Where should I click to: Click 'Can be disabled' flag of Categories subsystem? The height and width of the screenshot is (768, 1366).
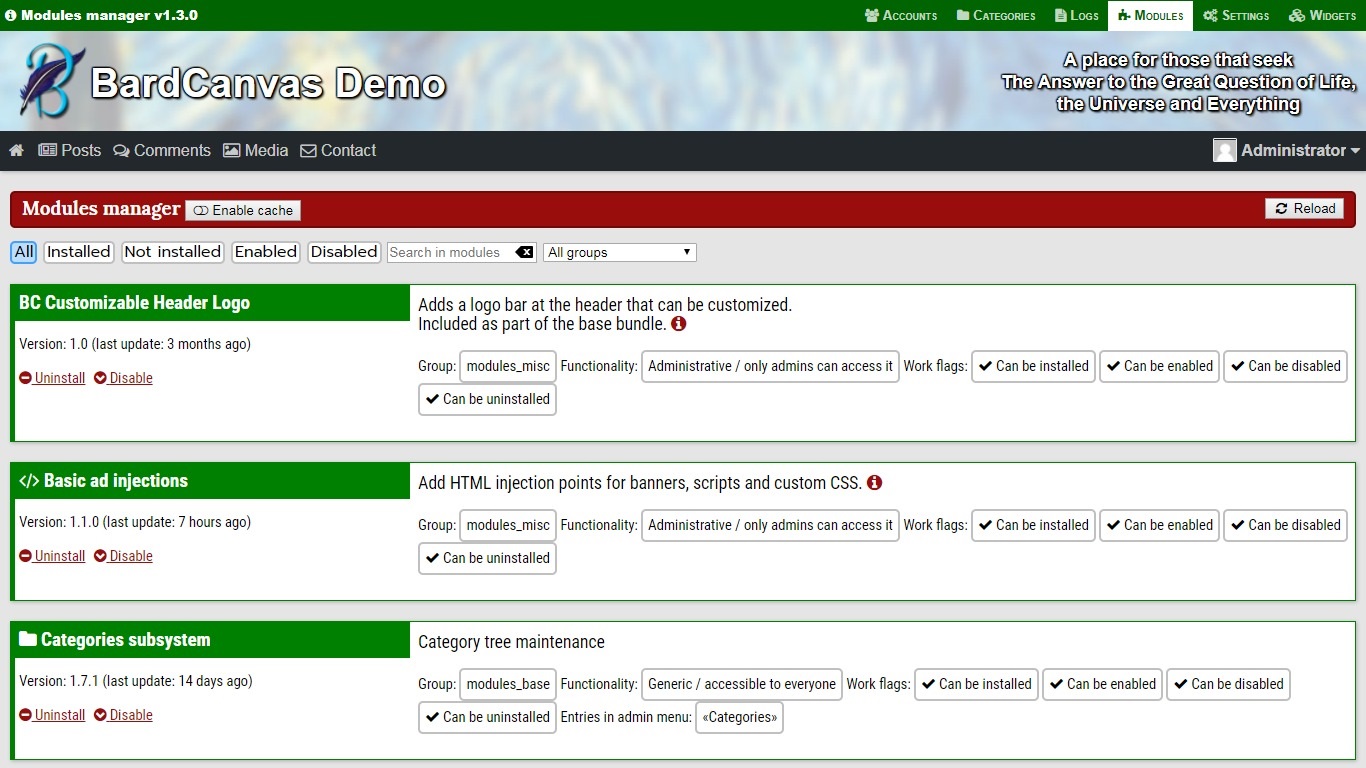[1228, 684]
